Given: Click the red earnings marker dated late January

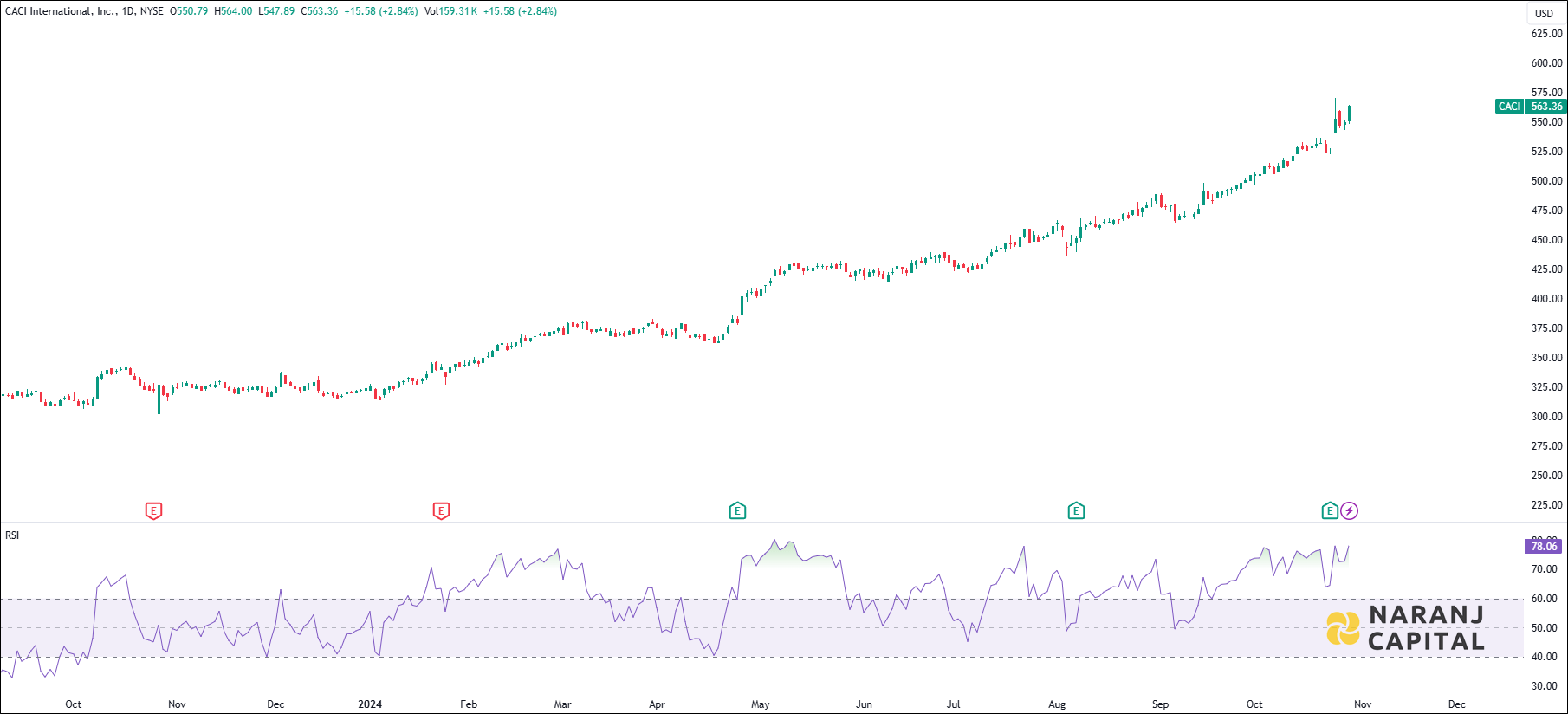Looking at the screenshot, I should (x=441, y=511).
